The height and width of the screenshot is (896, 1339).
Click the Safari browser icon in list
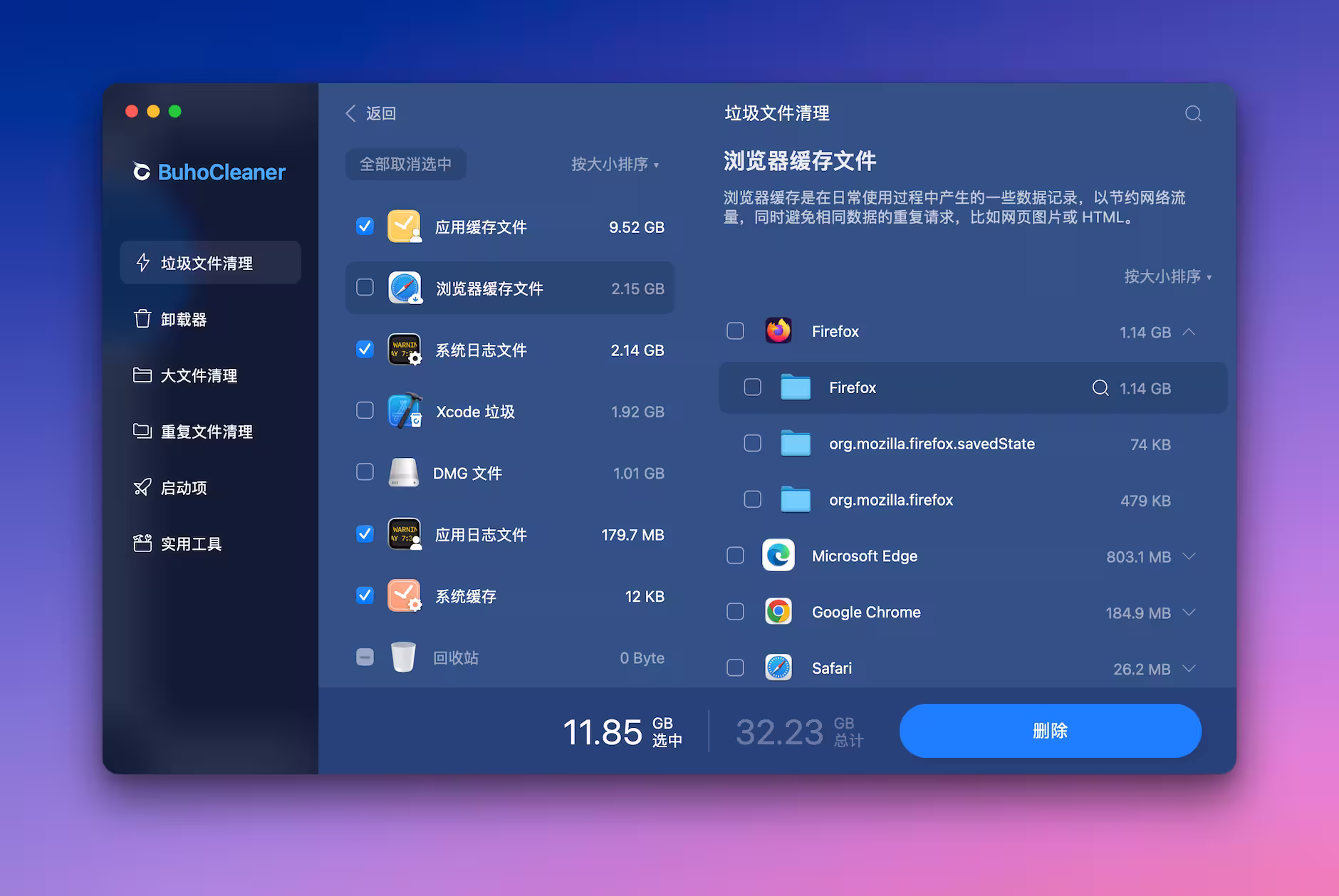point(778,668)
